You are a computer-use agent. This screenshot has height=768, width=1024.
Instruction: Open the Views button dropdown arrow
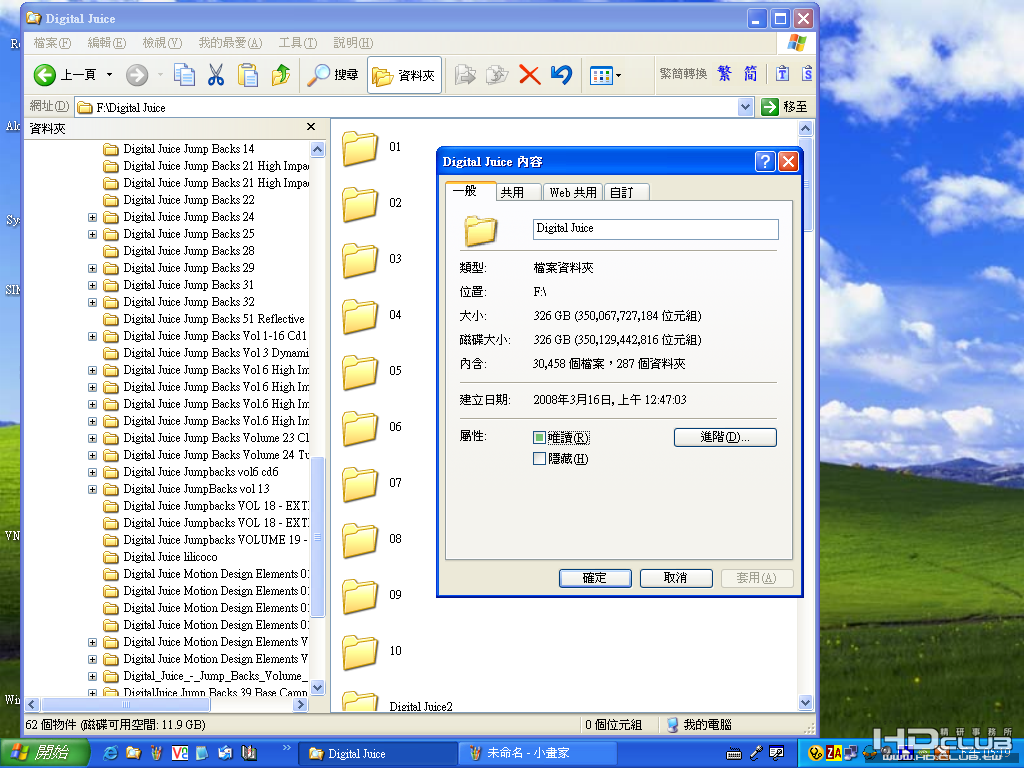click(618, 76)
